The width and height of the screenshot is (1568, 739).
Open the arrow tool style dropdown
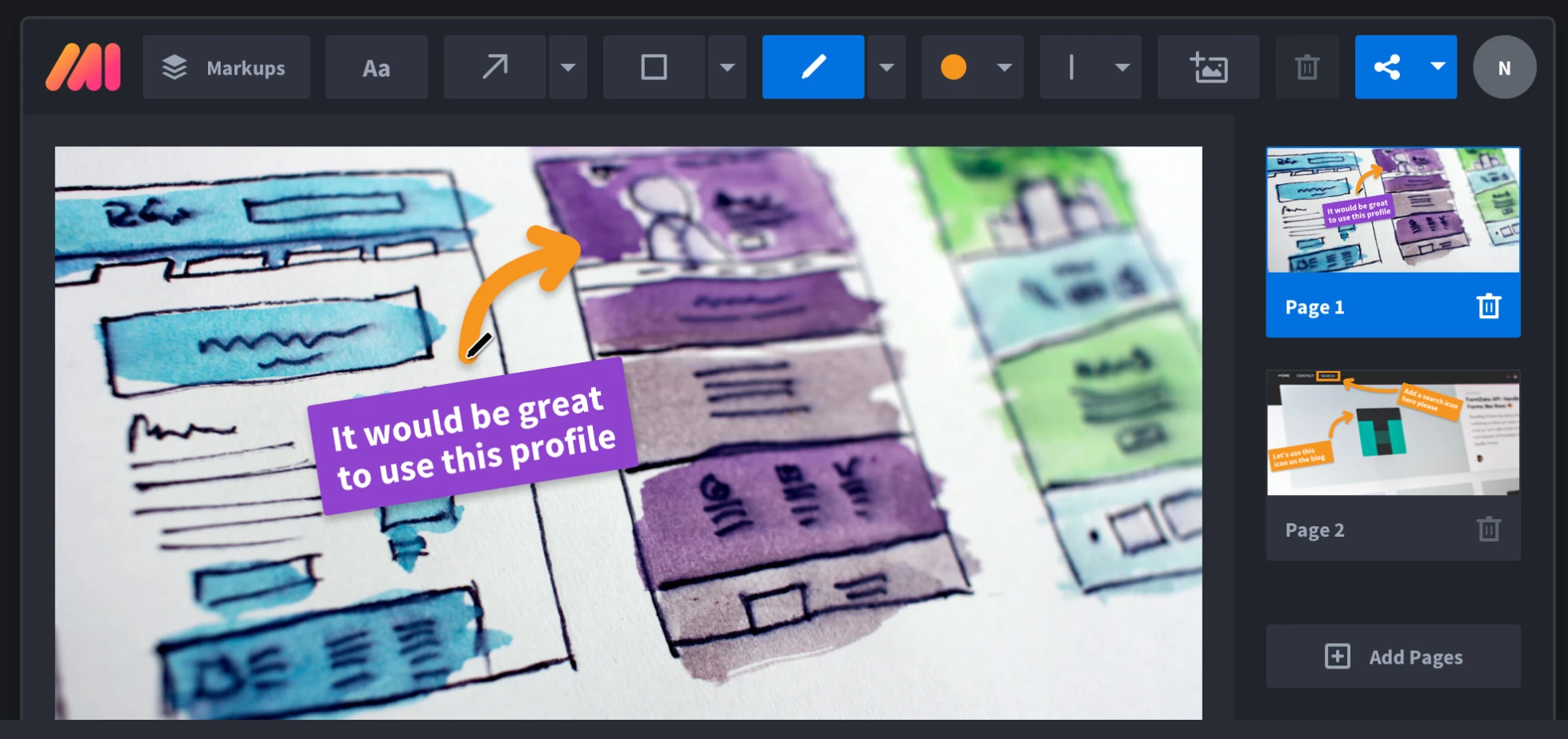[568, 67]
